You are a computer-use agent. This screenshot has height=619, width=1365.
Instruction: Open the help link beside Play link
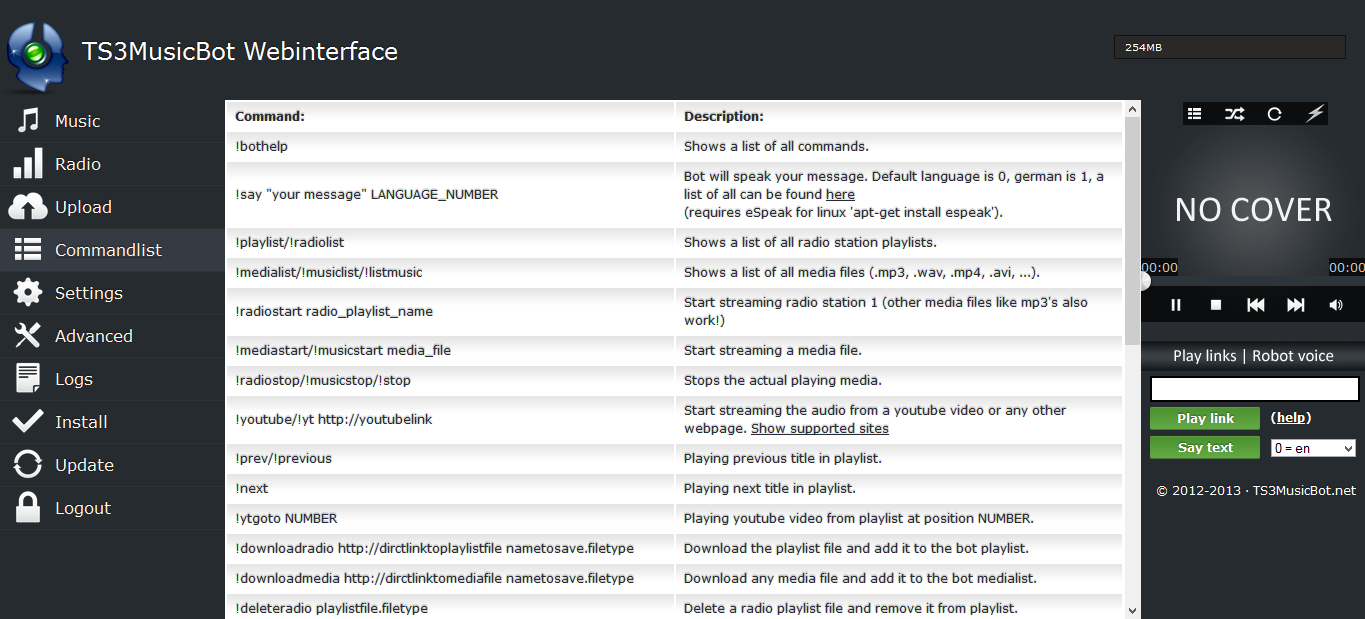click(x=1291, y=418)
